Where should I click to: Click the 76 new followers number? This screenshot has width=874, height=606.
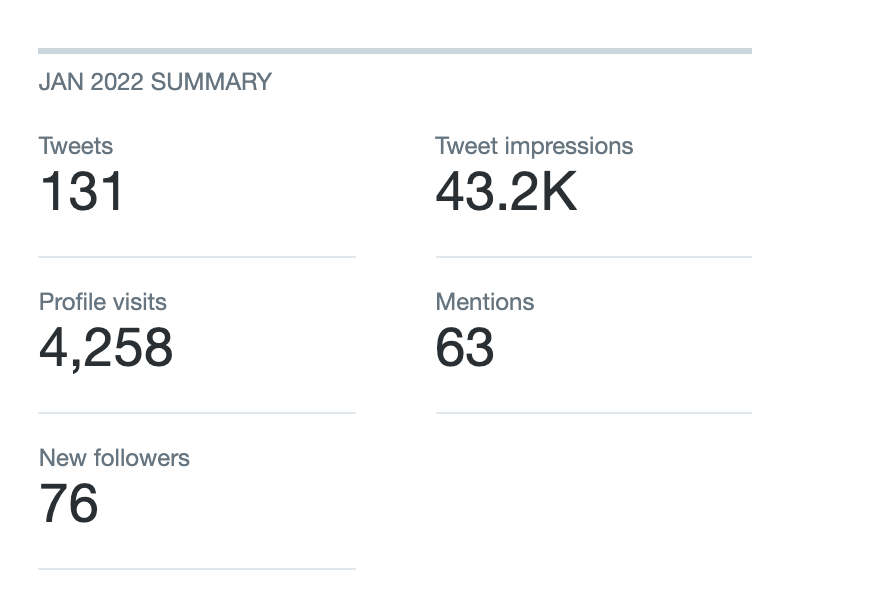[69, 503]
